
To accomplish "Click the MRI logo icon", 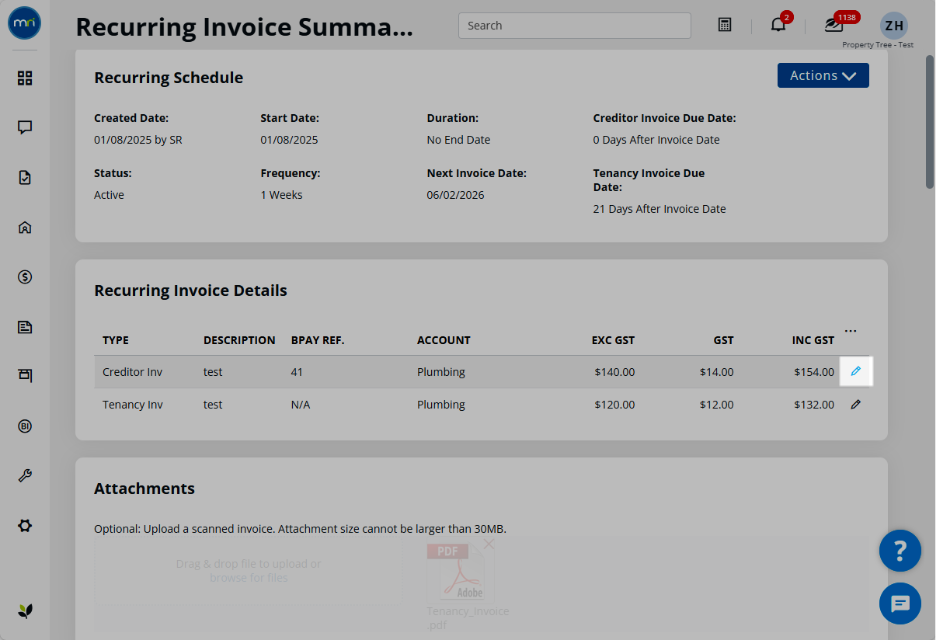I will [24, 23].
